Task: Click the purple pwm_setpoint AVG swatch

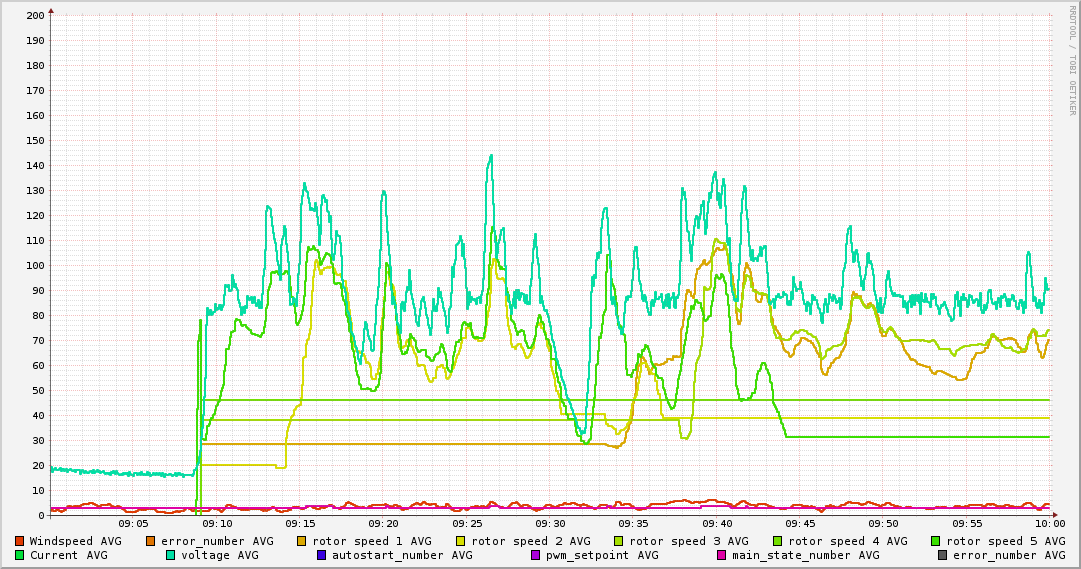Action: 536,555
